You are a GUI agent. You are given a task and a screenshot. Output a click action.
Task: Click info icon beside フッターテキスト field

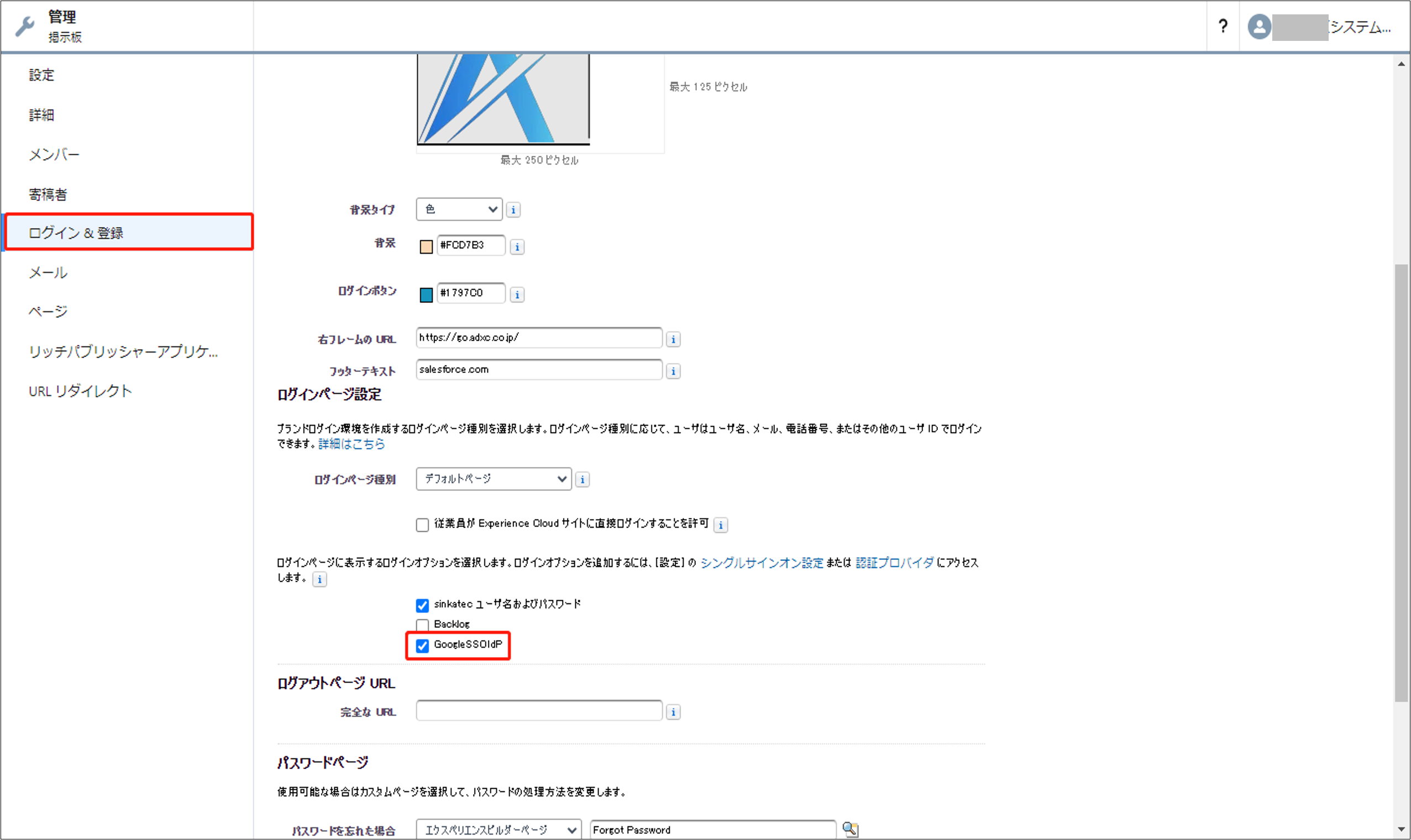pos(673,371)
